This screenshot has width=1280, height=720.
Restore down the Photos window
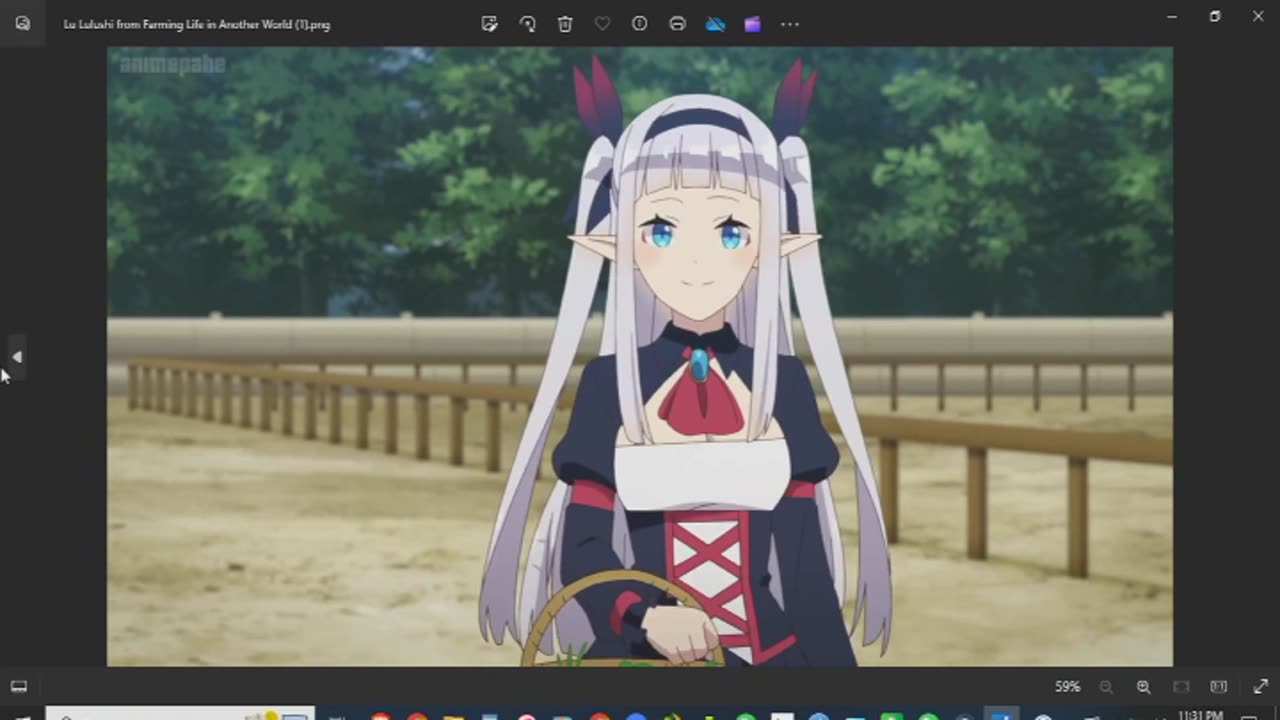pos(1215,16)
